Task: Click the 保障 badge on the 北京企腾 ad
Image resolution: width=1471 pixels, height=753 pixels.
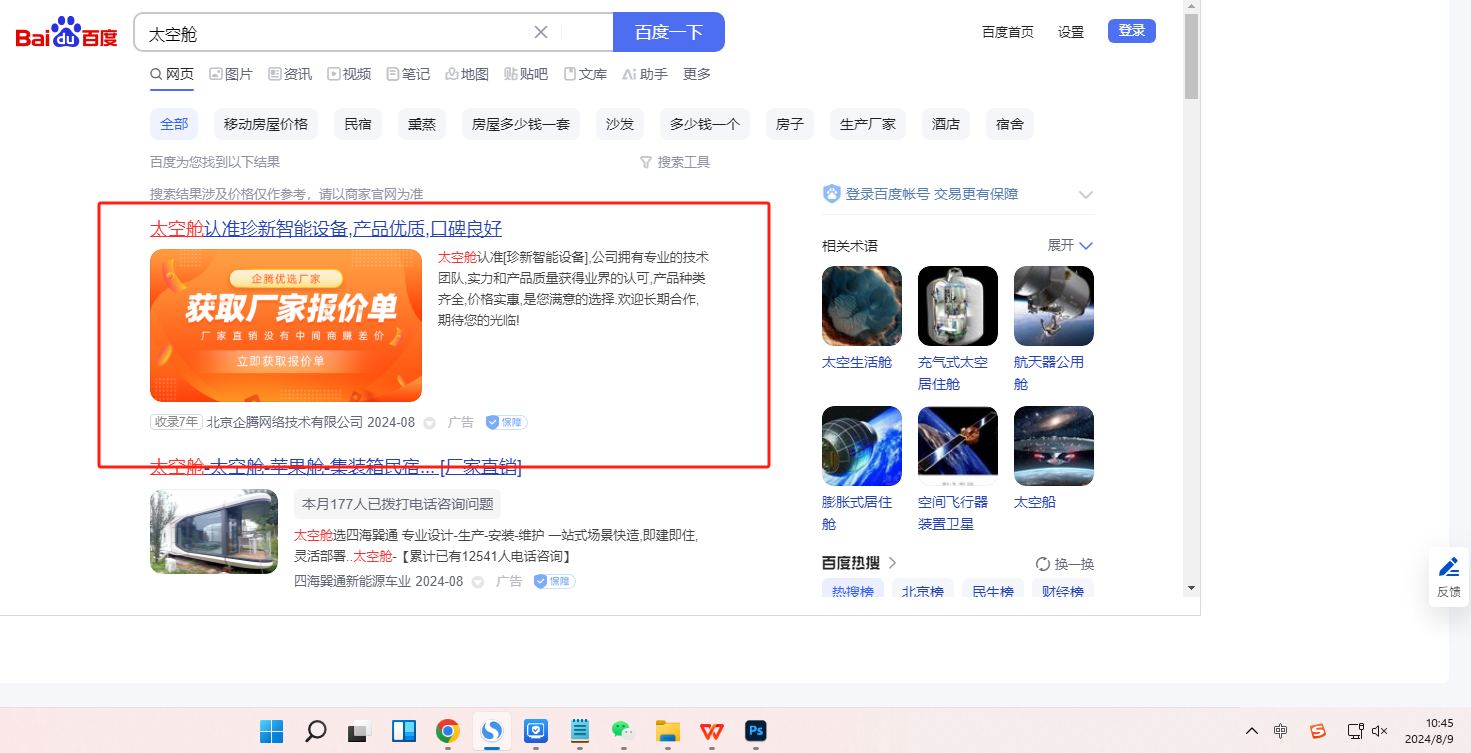Action: pyautogui.click(x=506, y=422)
